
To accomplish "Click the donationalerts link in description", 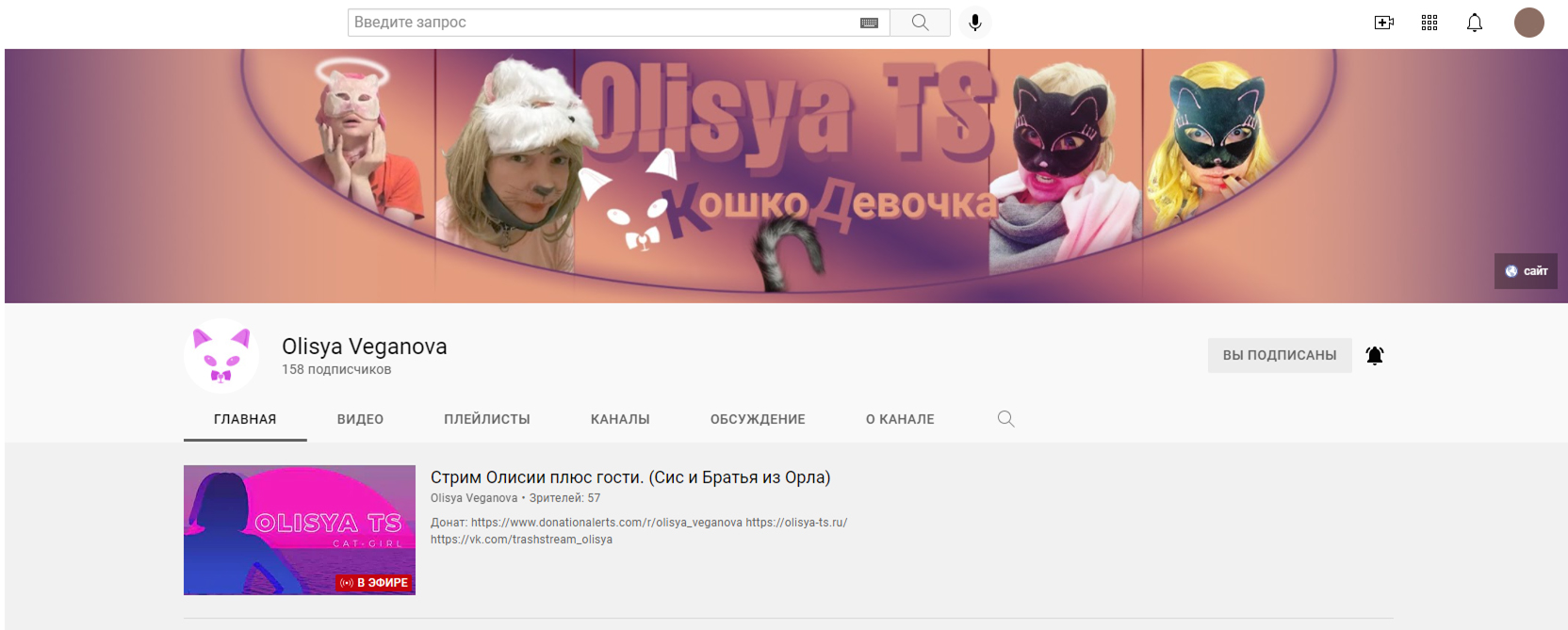I will (x=607, y=523).
